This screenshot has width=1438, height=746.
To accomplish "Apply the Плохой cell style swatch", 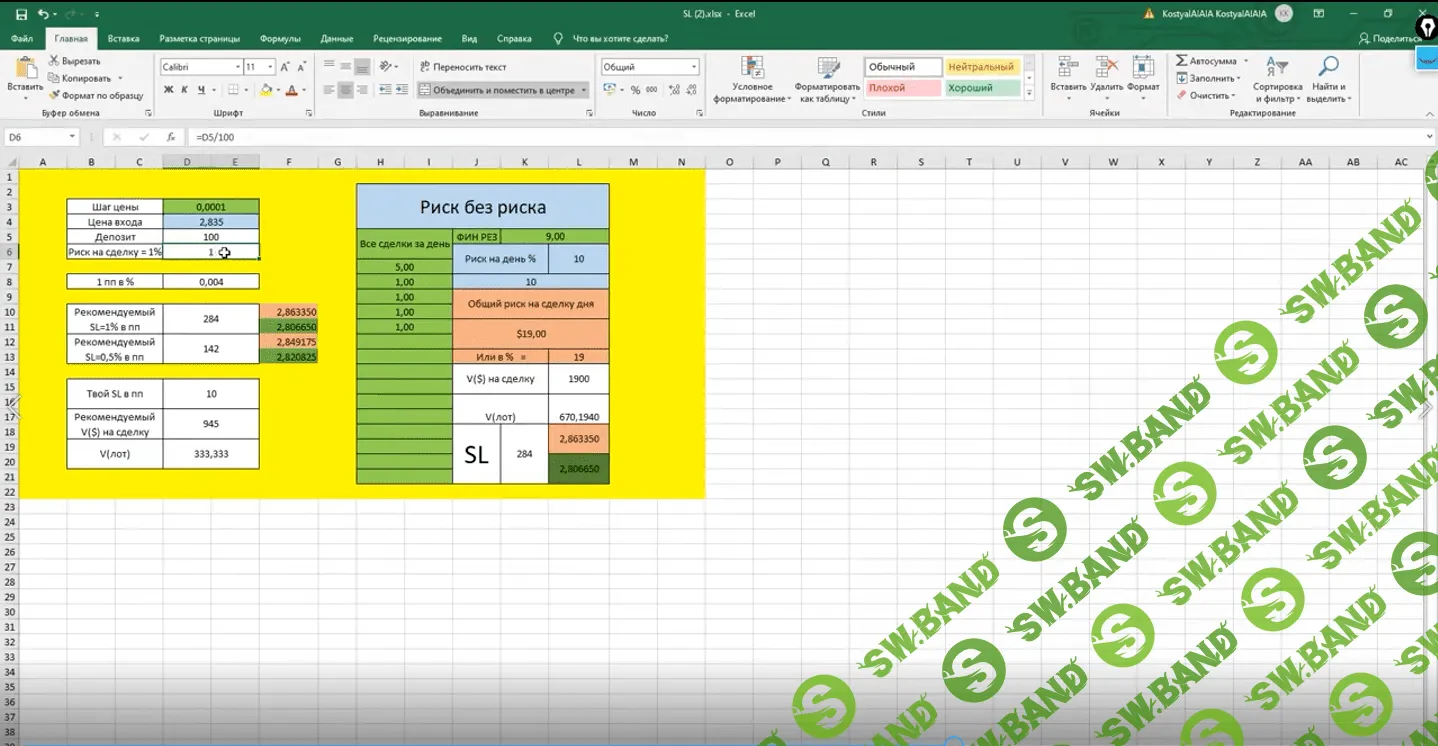I will (x=902, y=88).
